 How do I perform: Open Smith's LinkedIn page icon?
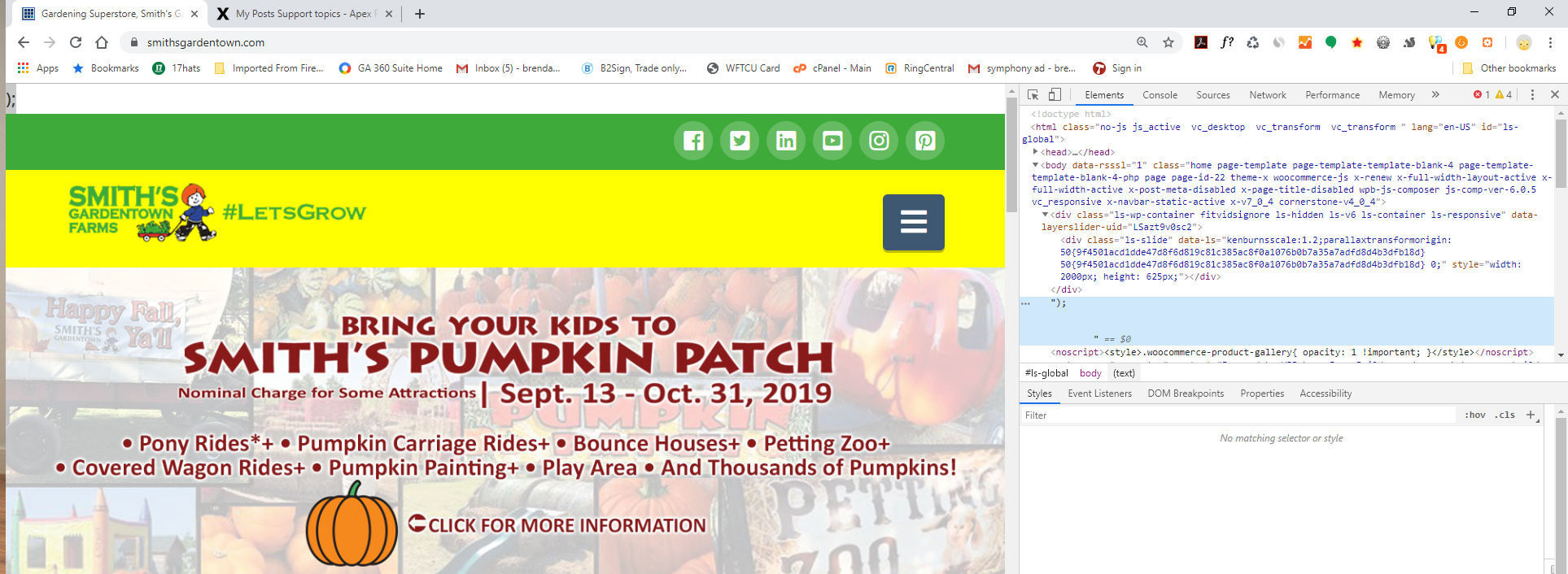(x=786, y=141)
